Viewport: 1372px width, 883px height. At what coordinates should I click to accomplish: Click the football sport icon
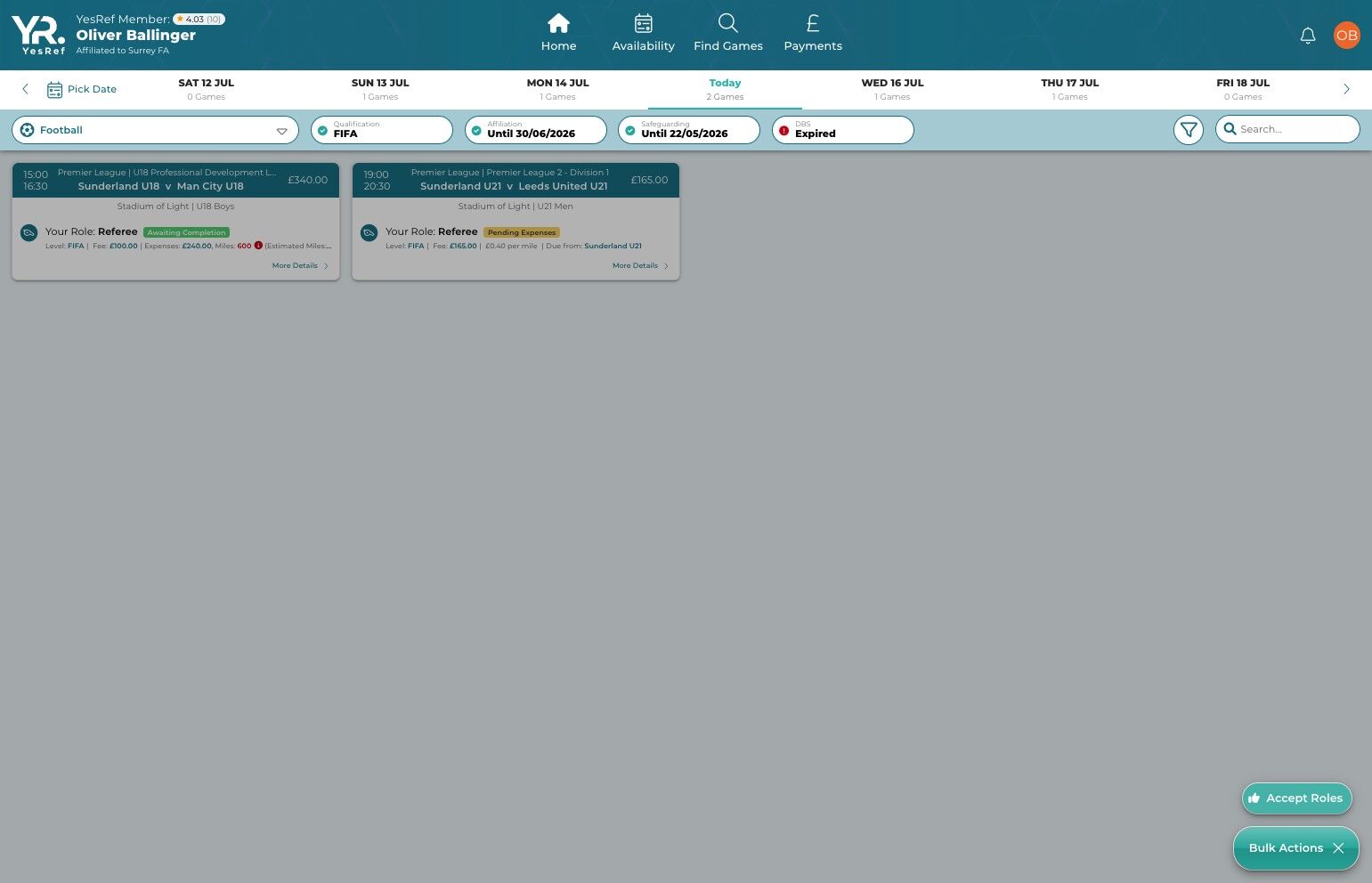27,130
